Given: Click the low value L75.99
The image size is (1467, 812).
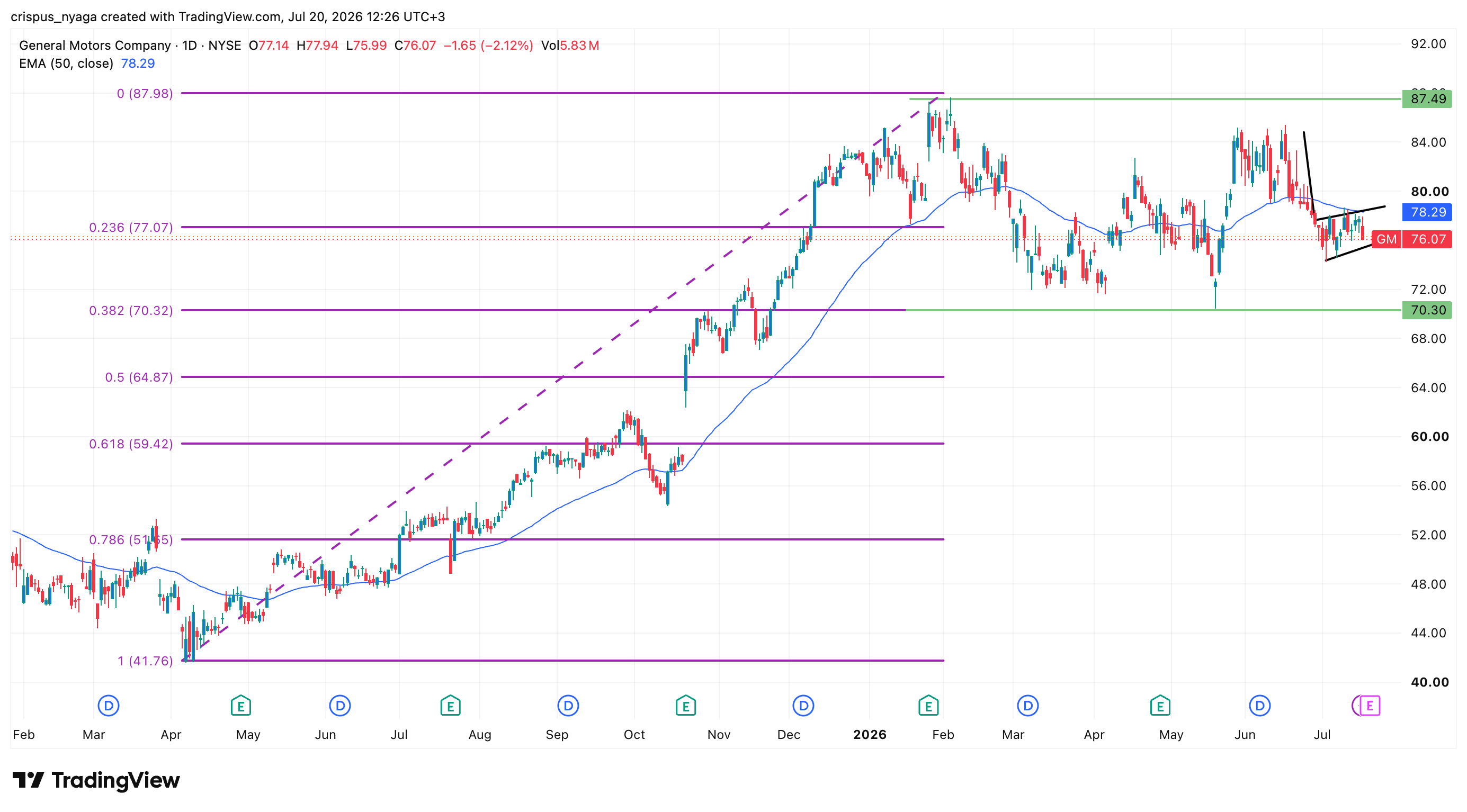Looking at the screenshot, I should 366,45.
